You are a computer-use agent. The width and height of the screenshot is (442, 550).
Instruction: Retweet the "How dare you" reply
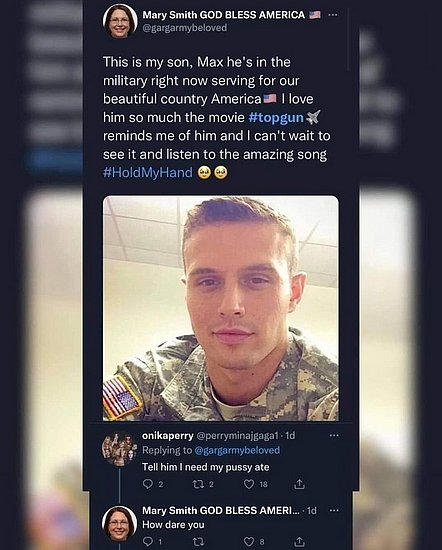[198, 542]
